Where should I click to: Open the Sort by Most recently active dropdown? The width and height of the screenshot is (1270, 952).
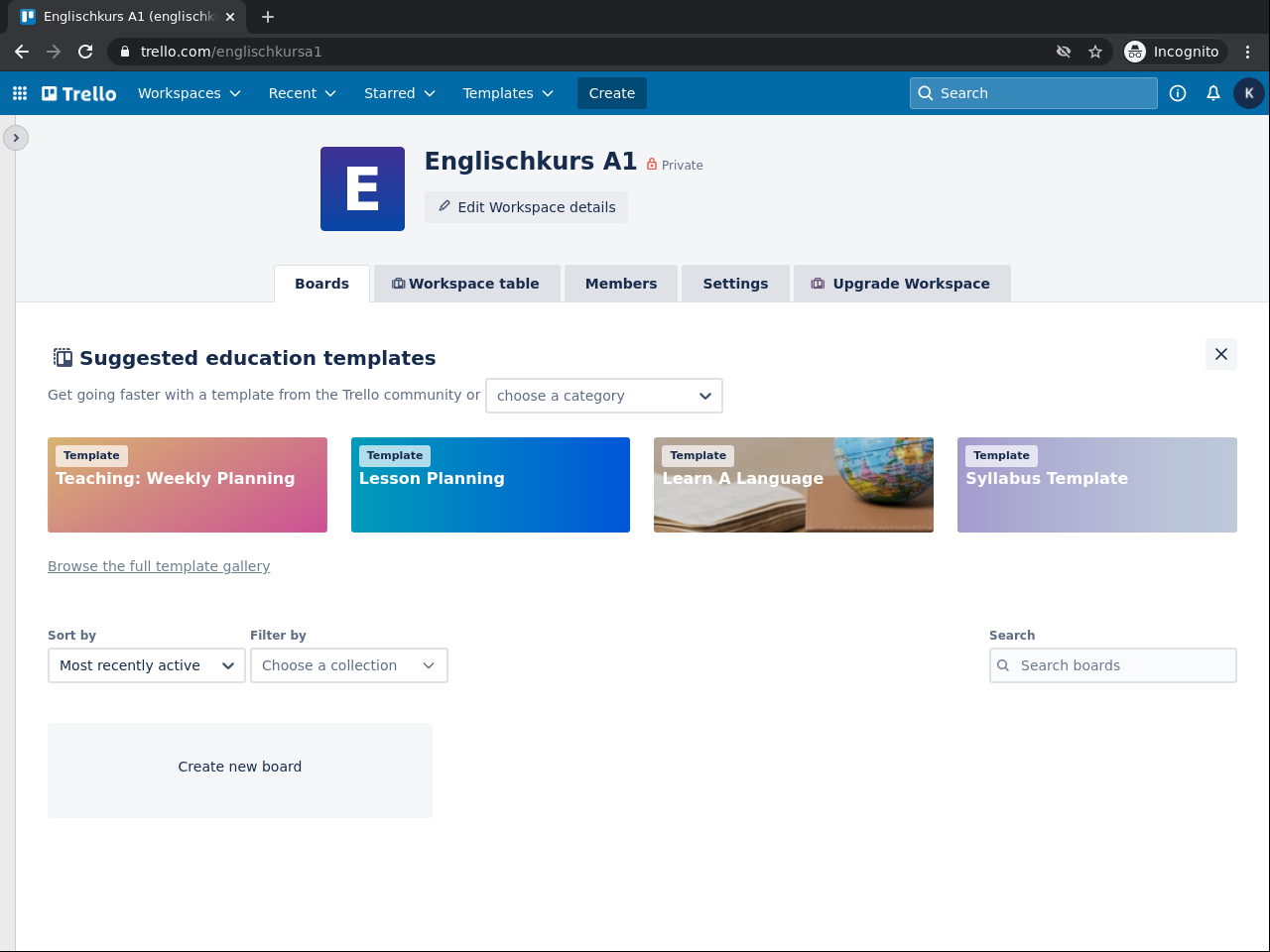coord(147,665)
